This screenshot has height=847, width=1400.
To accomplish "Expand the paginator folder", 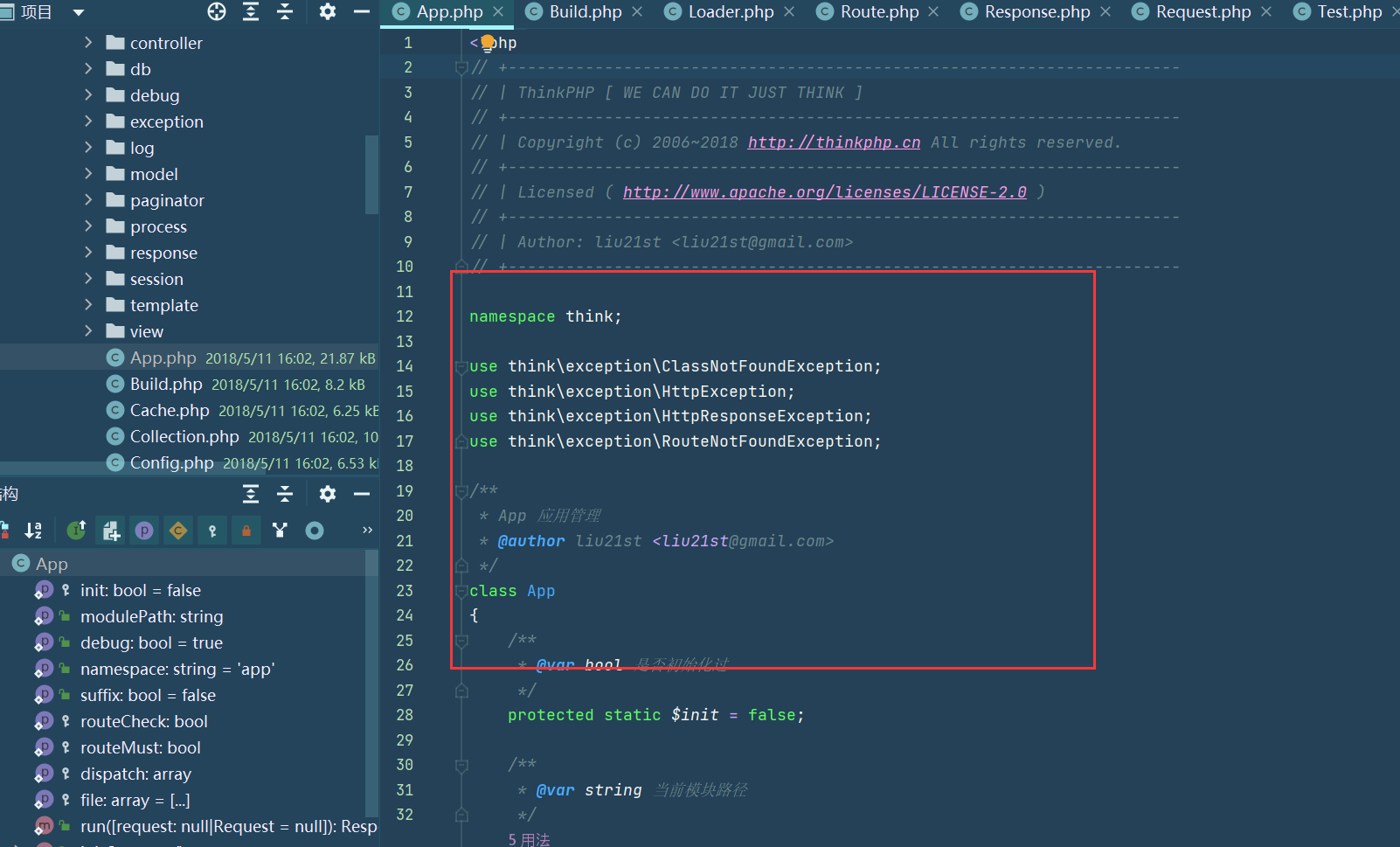I will pos(88,199).
